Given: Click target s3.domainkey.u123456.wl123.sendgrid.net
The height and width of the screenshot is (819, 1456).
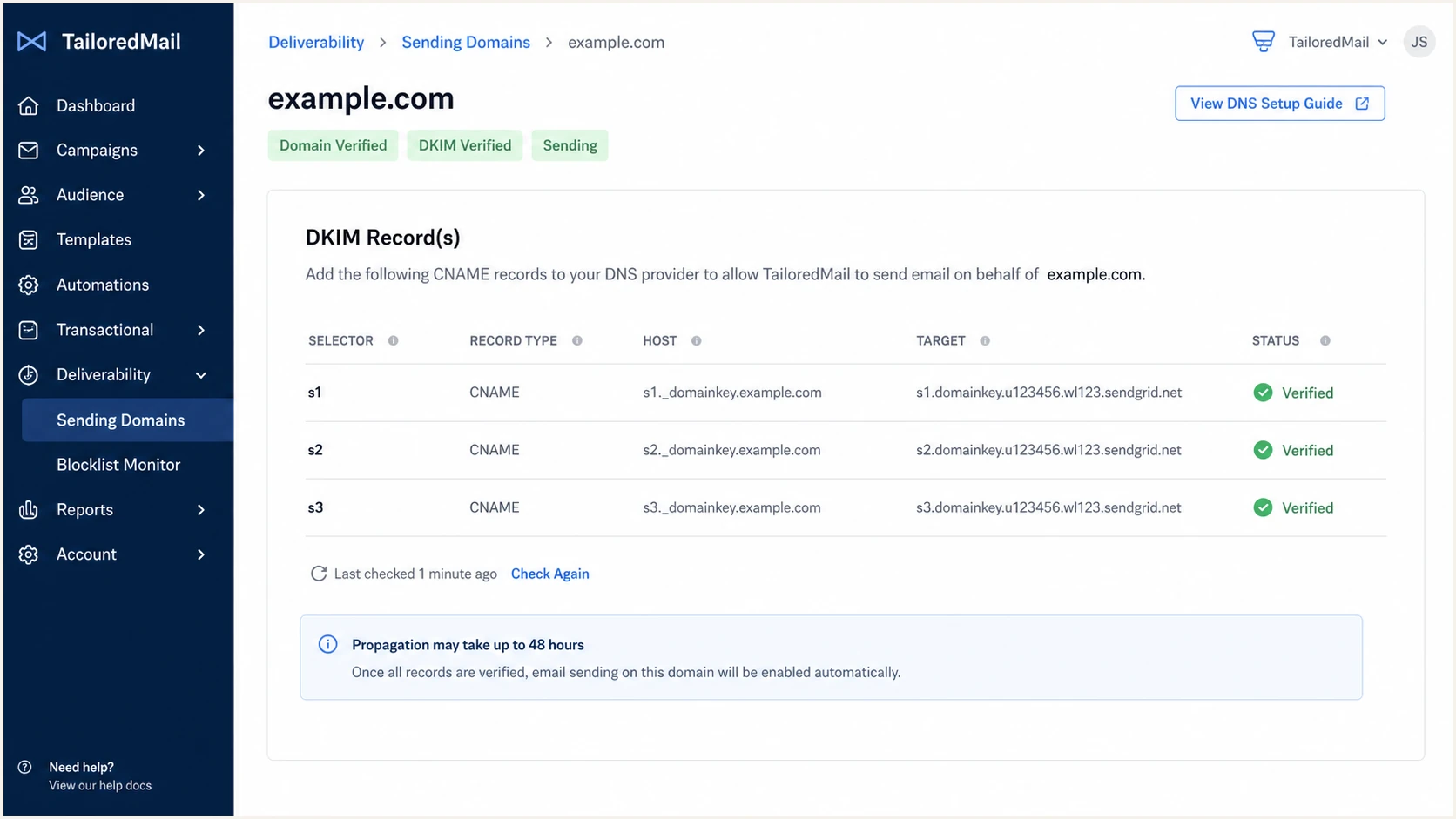Looking at the screenshot, I should point(1048,507).
